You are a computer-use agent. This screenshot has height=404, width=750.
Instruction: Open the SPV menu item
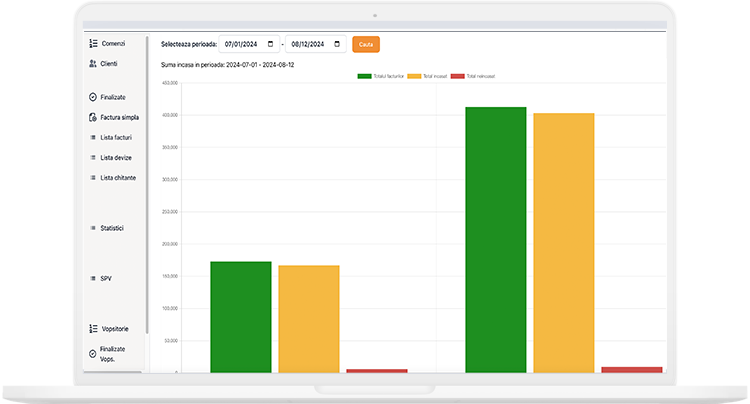pyautogui.click(x=106, y=279)
